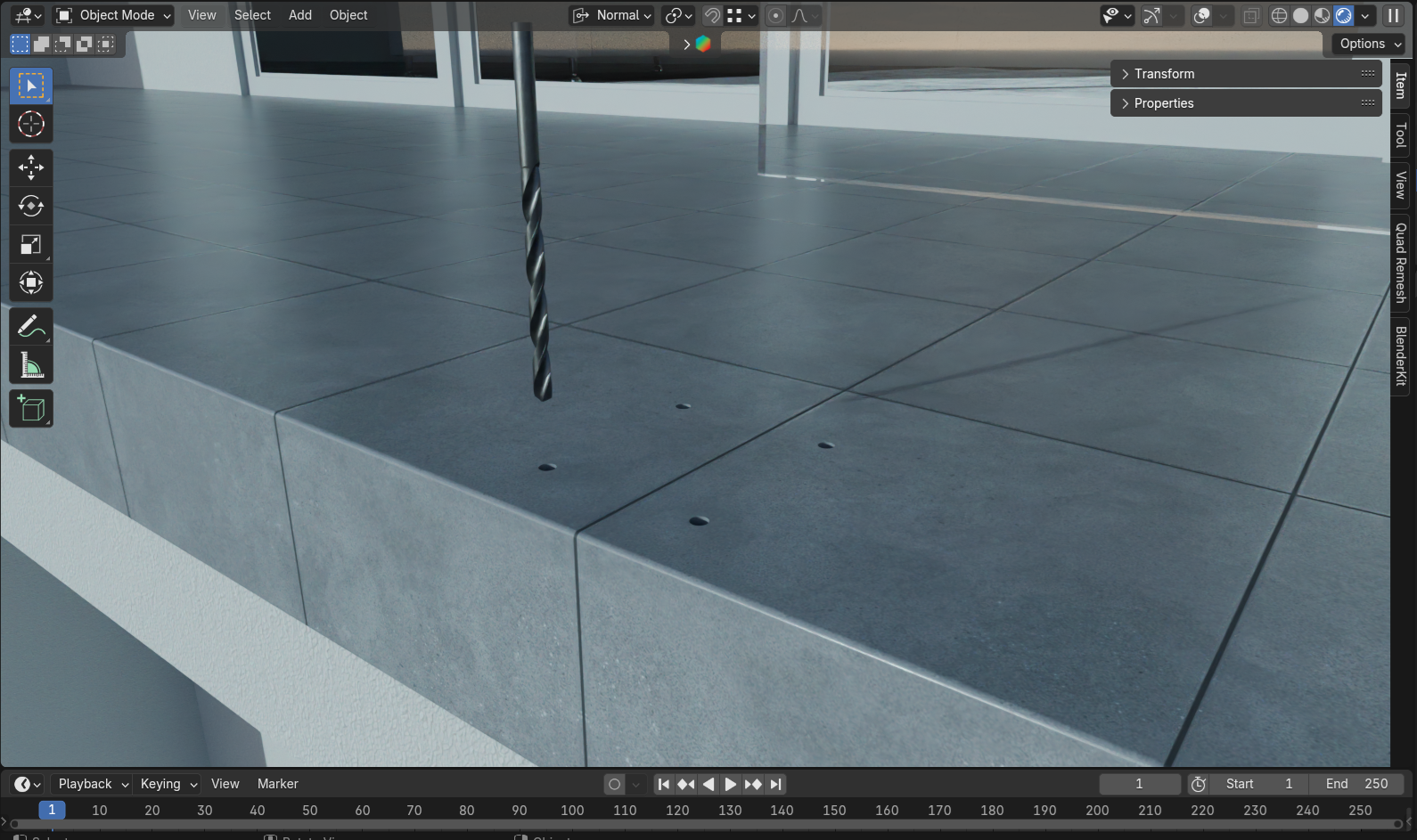Click the Add Cube tool

[x=31, y=409]
